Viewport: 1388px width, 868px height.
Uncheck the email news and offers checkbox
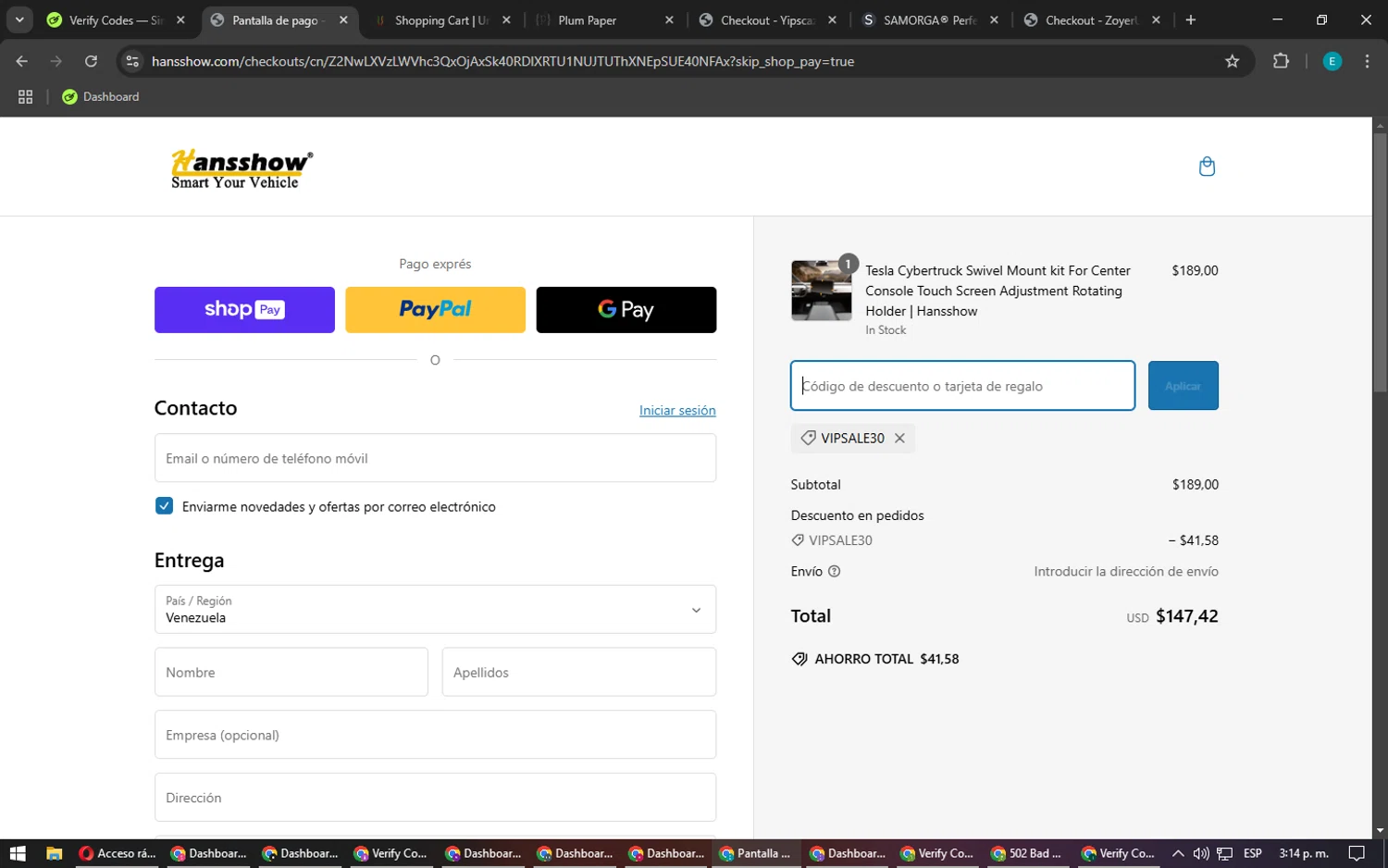[x=164, y=506]
